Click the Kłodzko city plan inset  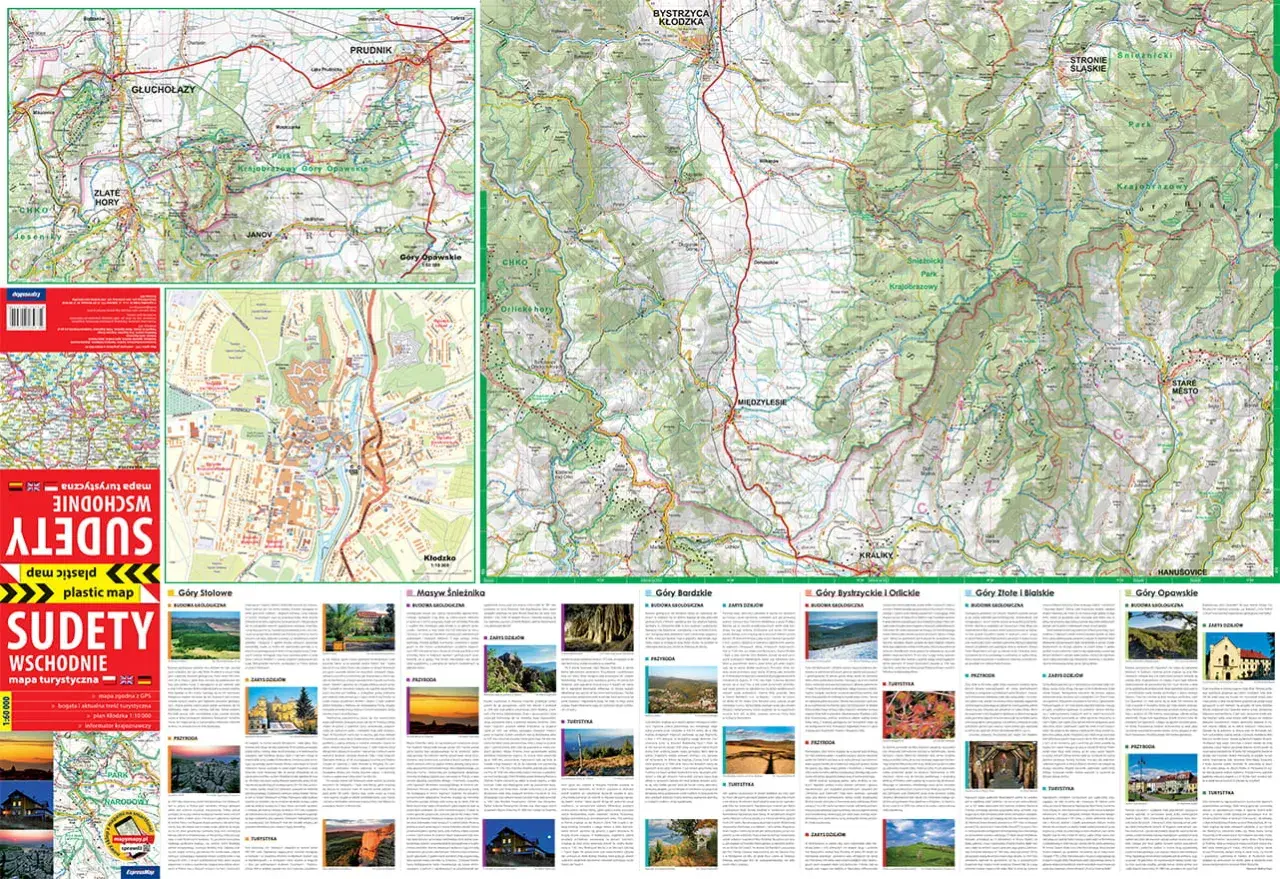click(x=320, y=435)
